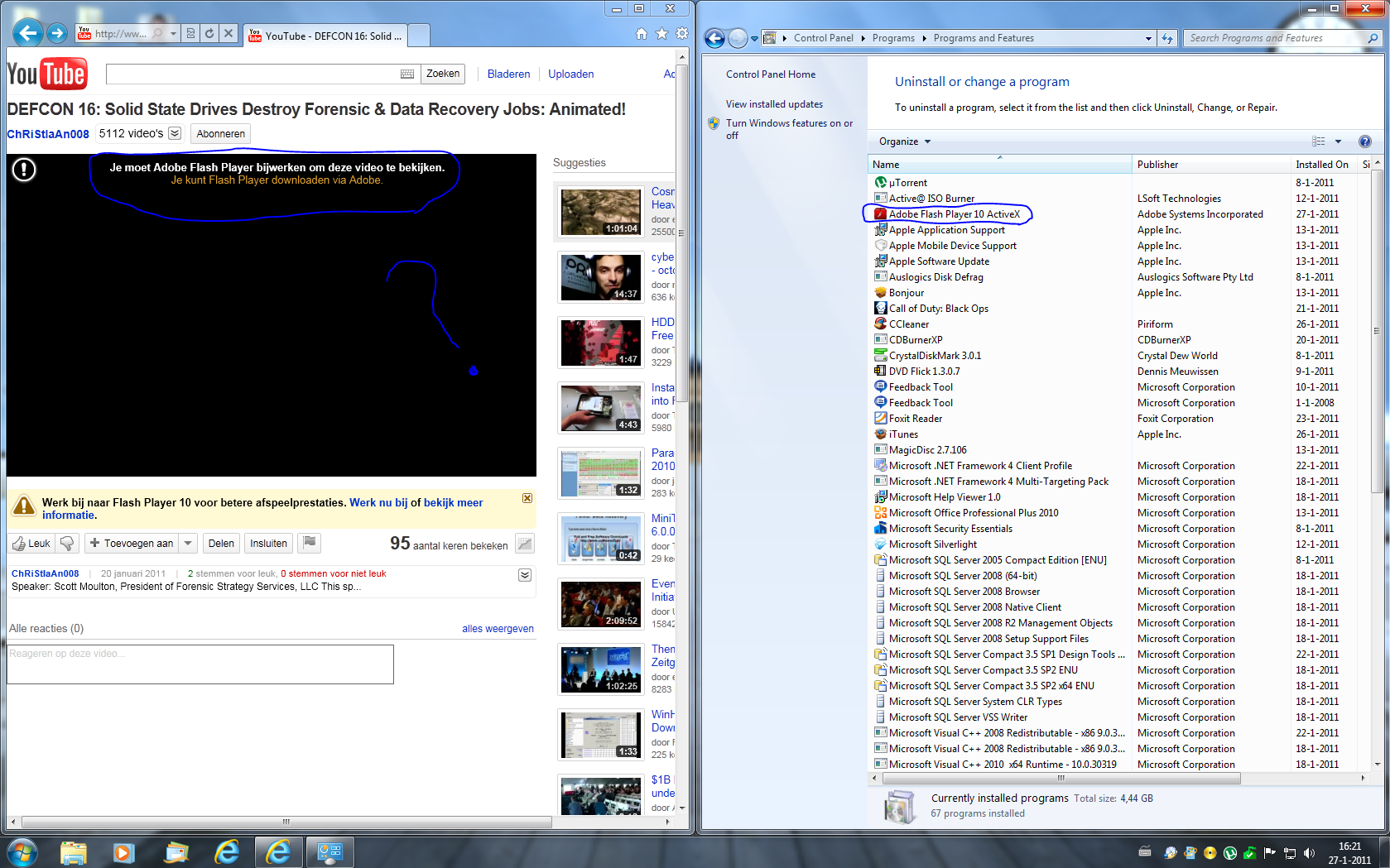
Task: Open the on-screen keyboard icon in search box
Action: click(x=407, y=74)
